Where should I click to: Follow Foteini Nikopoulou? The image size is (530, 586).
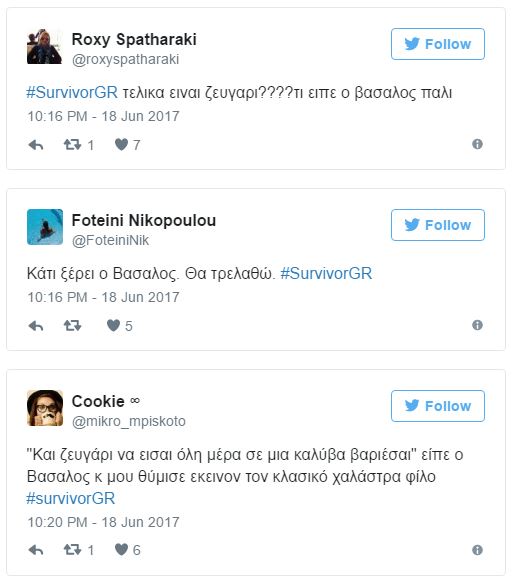[438, 225]
